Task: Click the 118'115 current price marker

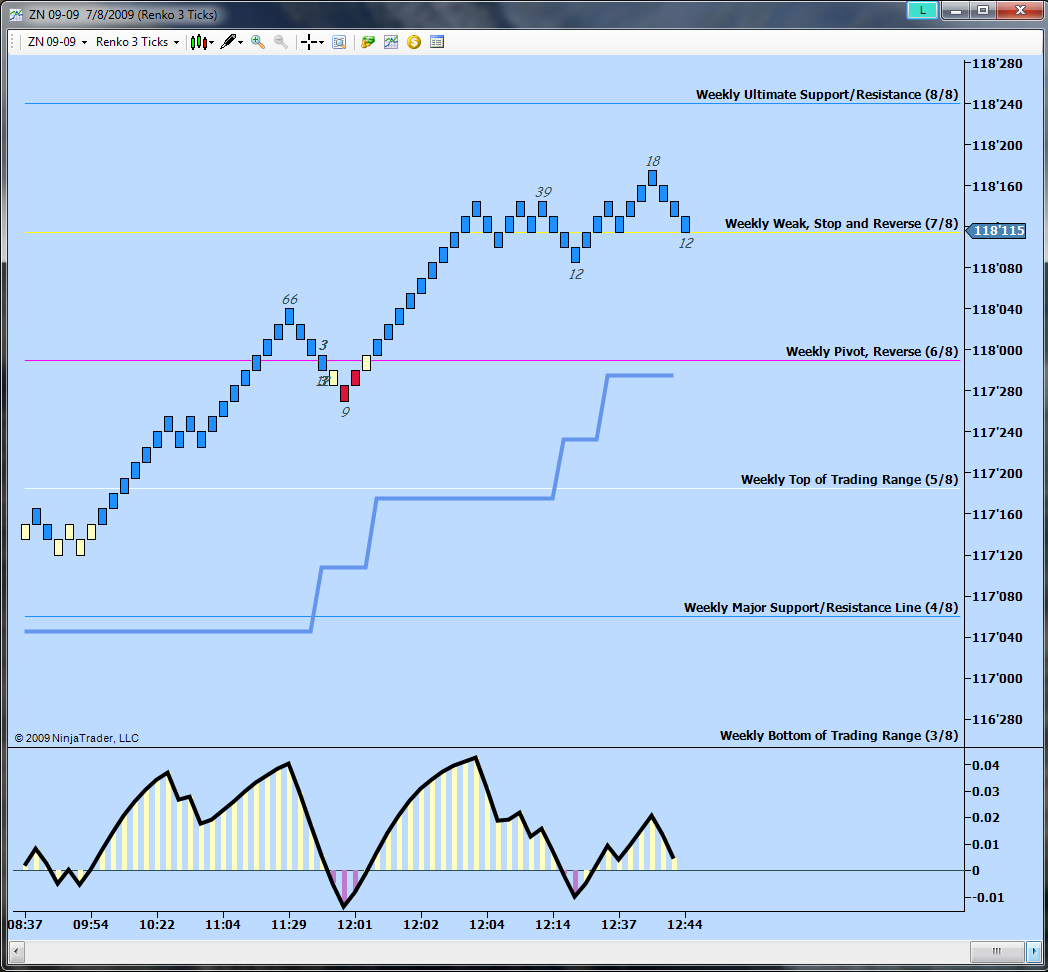Action: pos(997,231)
